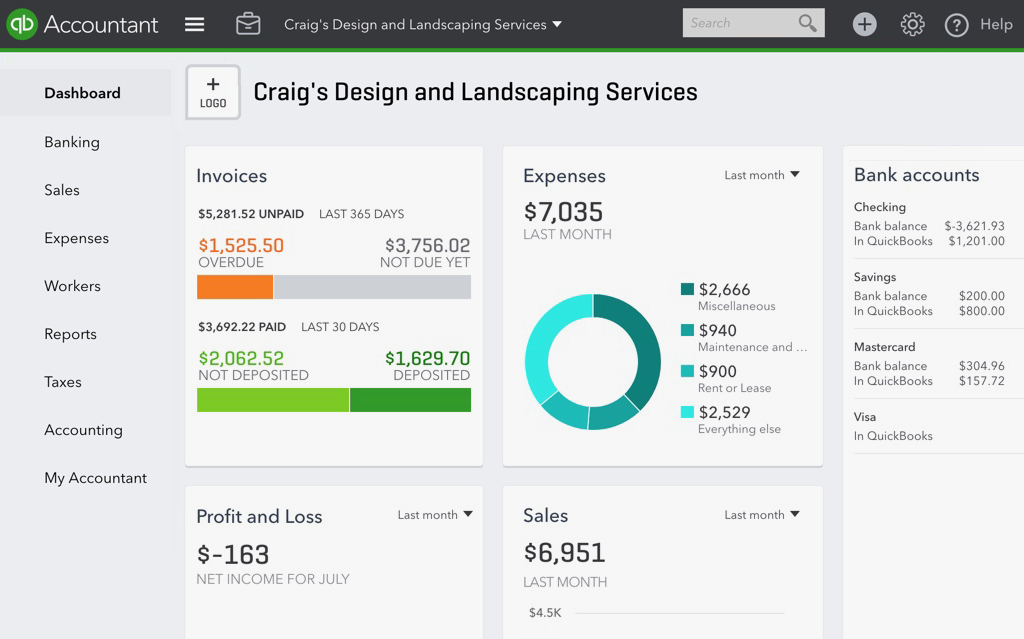Click the $940 Maintenance amount
The width and height of the screenshot is (1024, 639).
pos(718,331)
